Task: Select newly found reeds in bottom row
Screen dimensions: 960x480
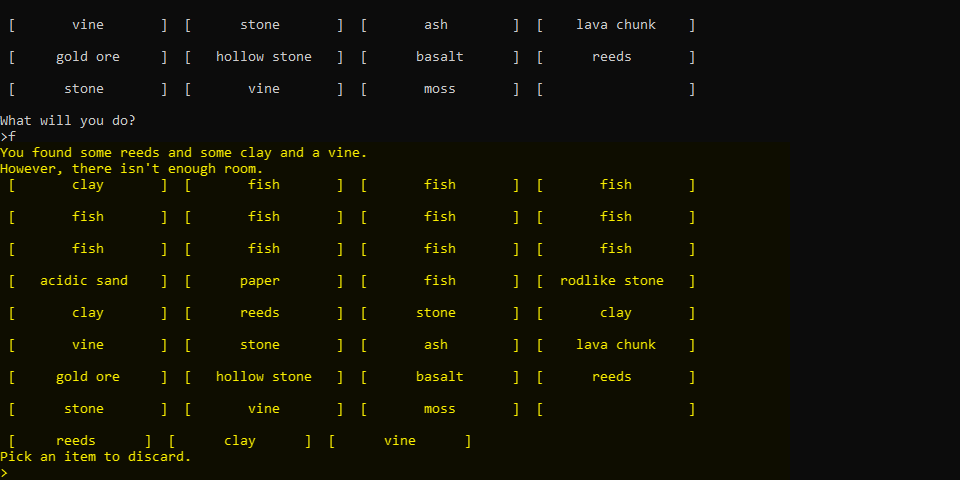Action: 76,441
